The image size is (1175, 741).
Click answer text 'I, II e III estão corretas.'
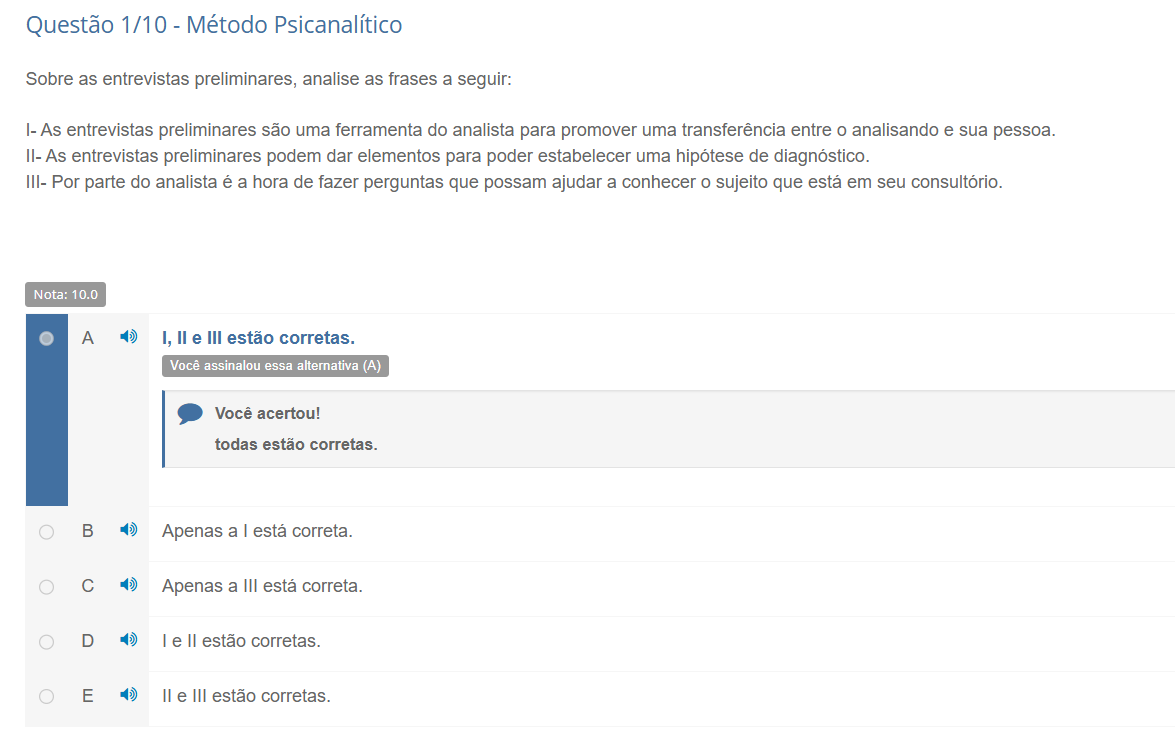(x=259, y=338)
